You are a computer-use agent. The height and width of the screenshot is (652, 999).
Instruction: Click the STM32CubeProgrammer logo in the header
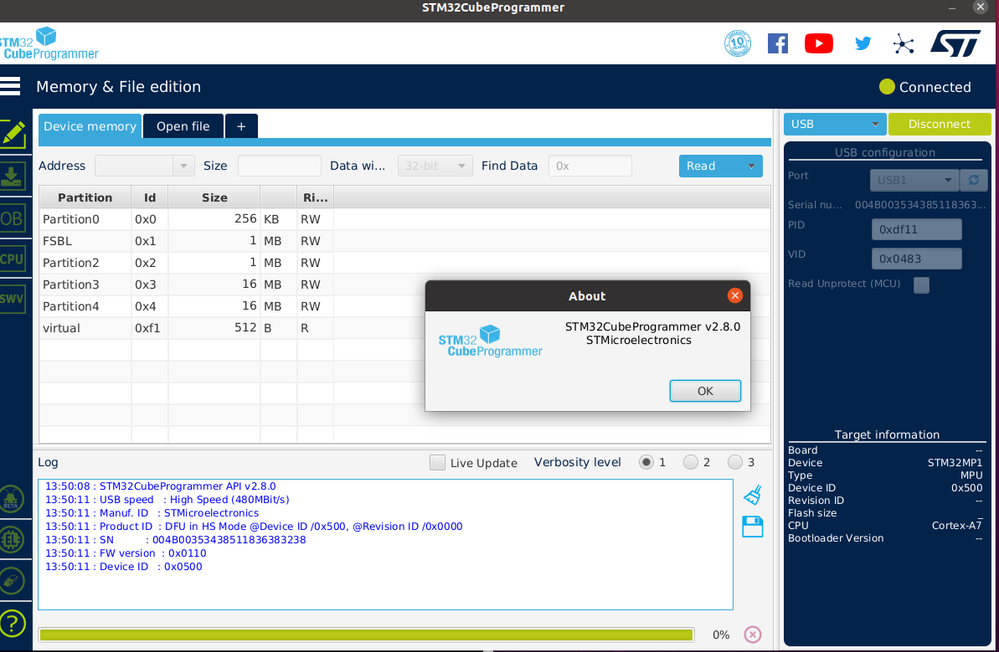[50, 43]
